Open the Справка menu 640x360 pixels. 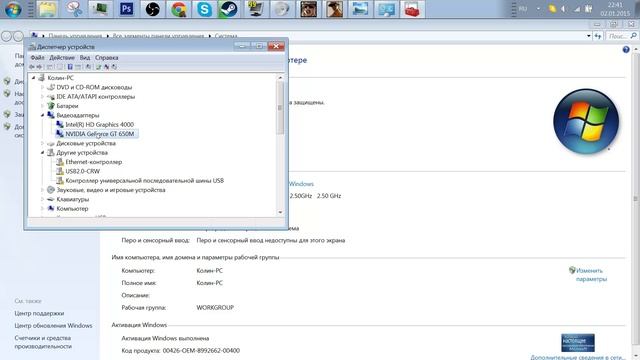tap(107, 58)
